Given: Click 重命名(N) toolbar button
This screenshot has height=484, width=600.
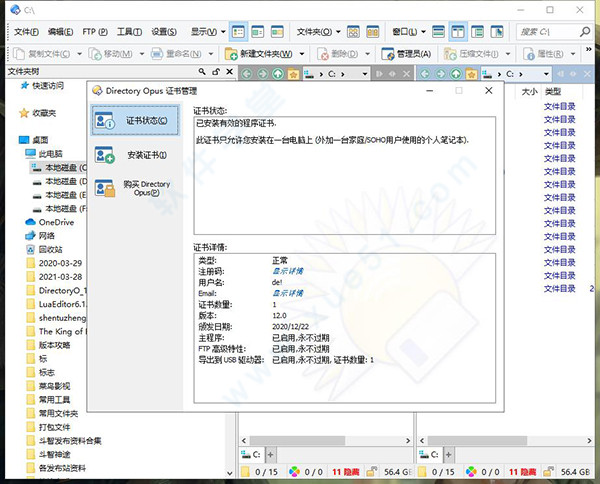Looking at the screenshot, I should 177,54.
